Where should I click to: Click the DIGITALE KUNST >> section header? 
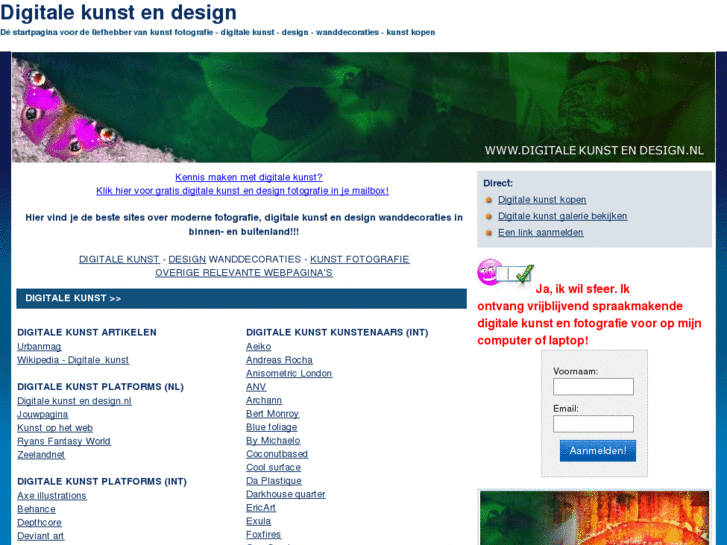241,298
